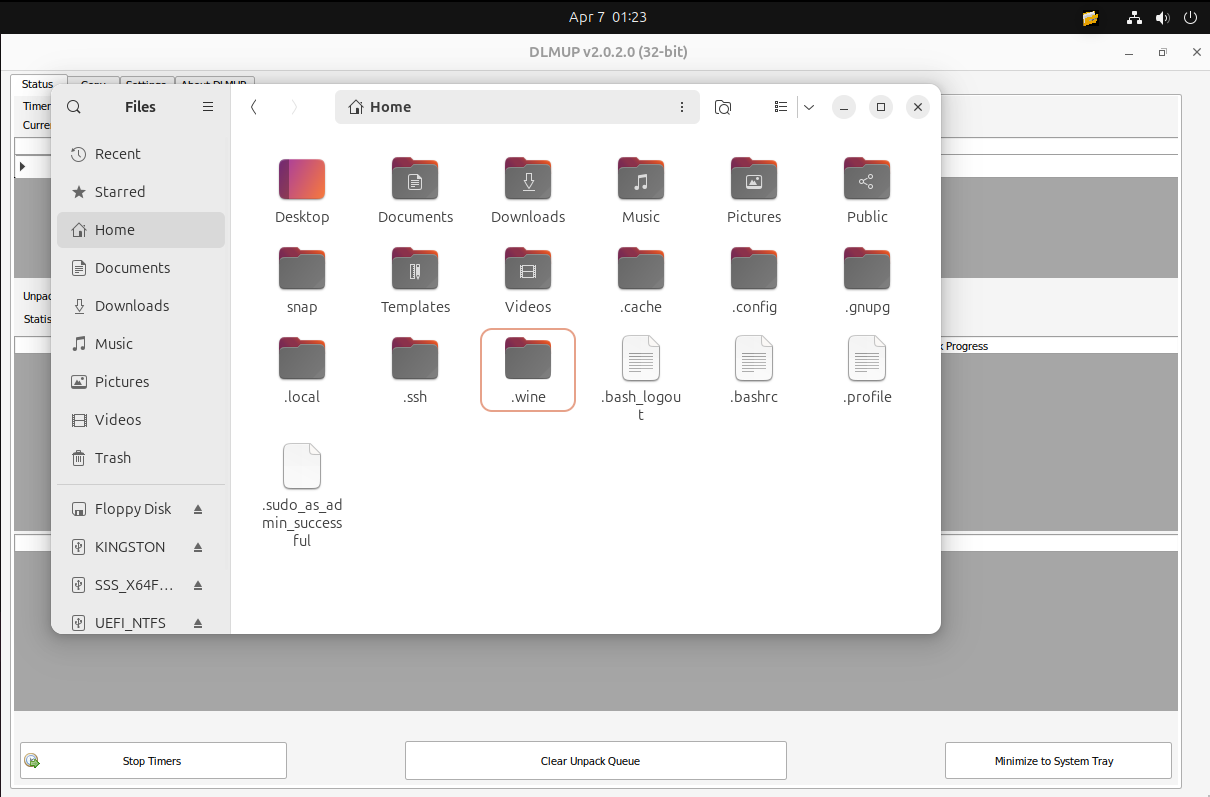This screenshot has height=797, width=1210.
Task: Select Recent in the sidebar
Action: tap(117, 154)
